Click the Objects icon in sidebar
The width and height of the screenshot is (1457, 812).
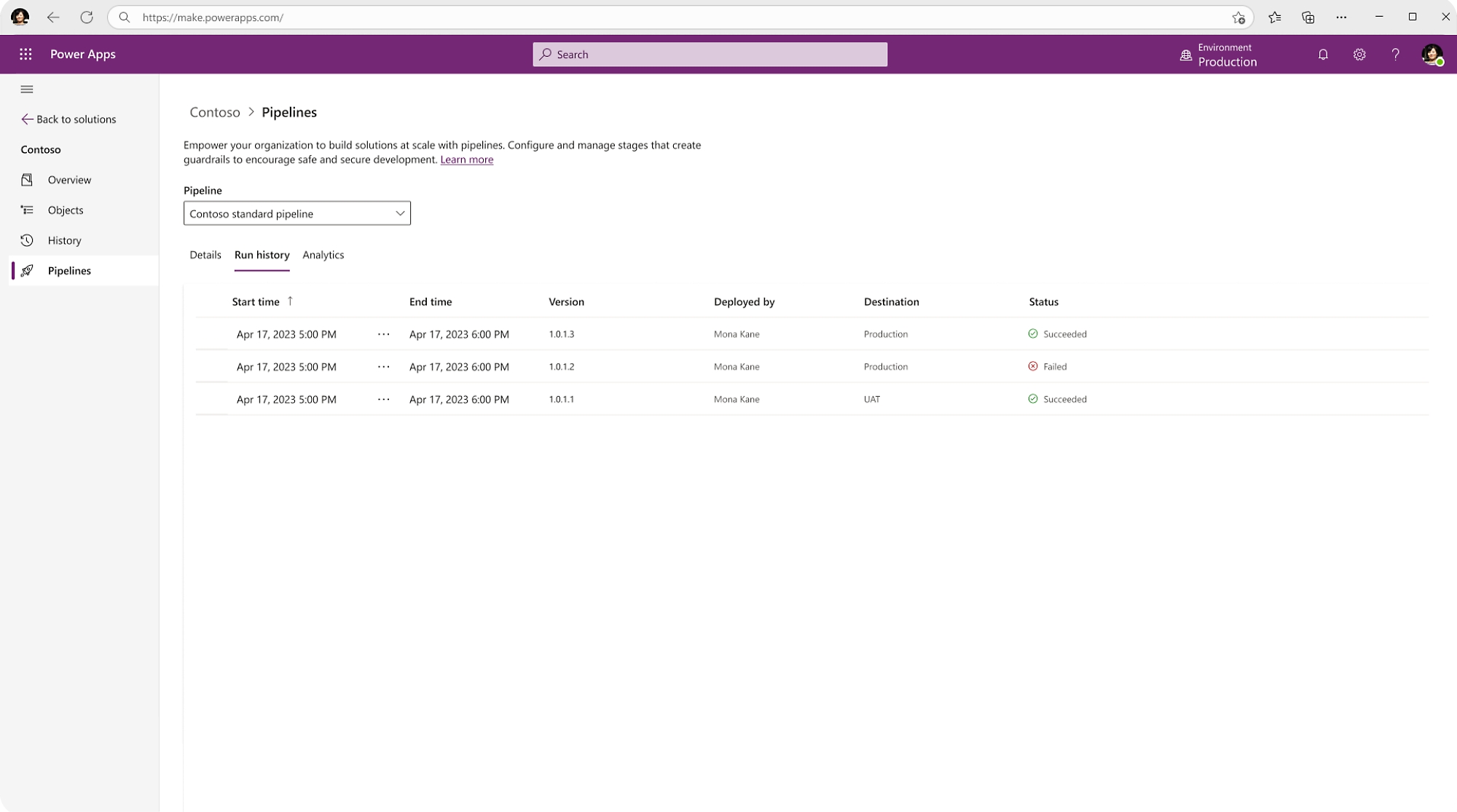(x=27, y=210)
